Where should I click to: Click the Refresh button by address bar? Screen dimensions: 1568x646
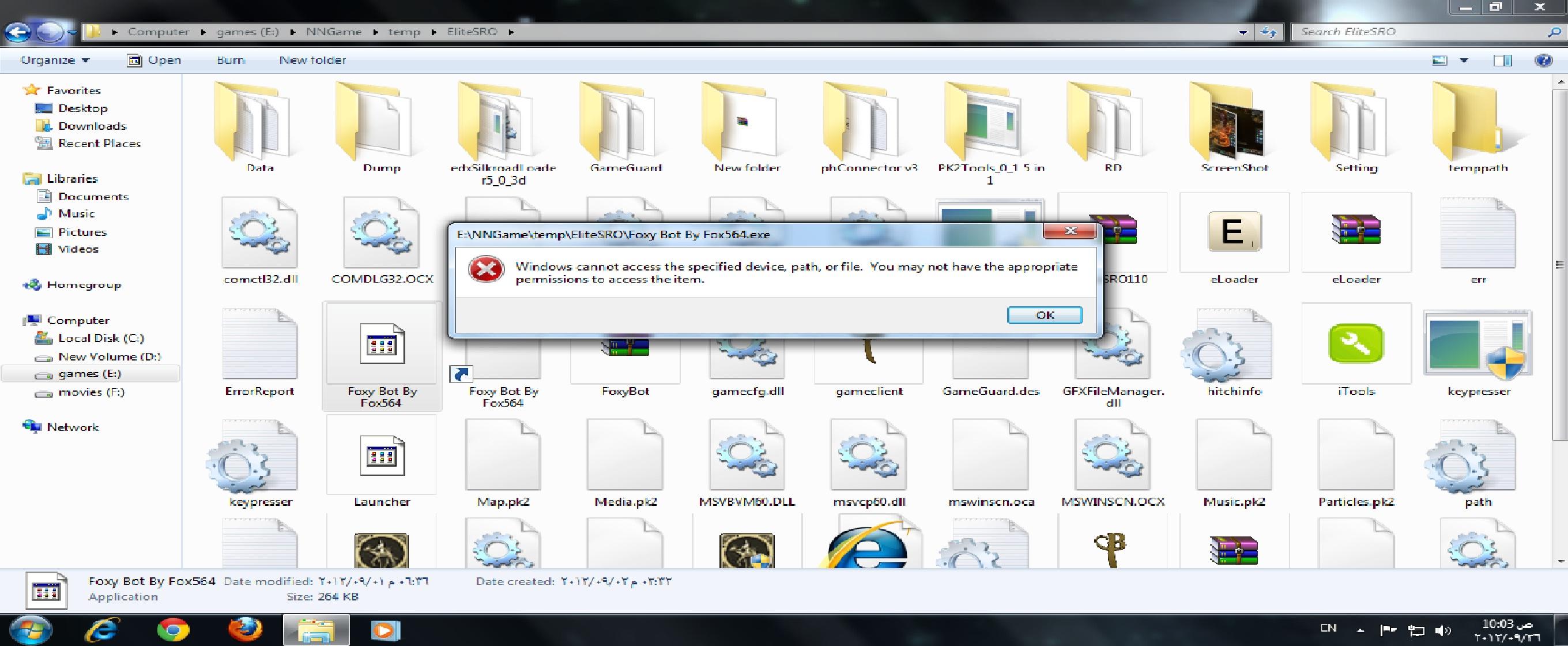click(1268, 32)
